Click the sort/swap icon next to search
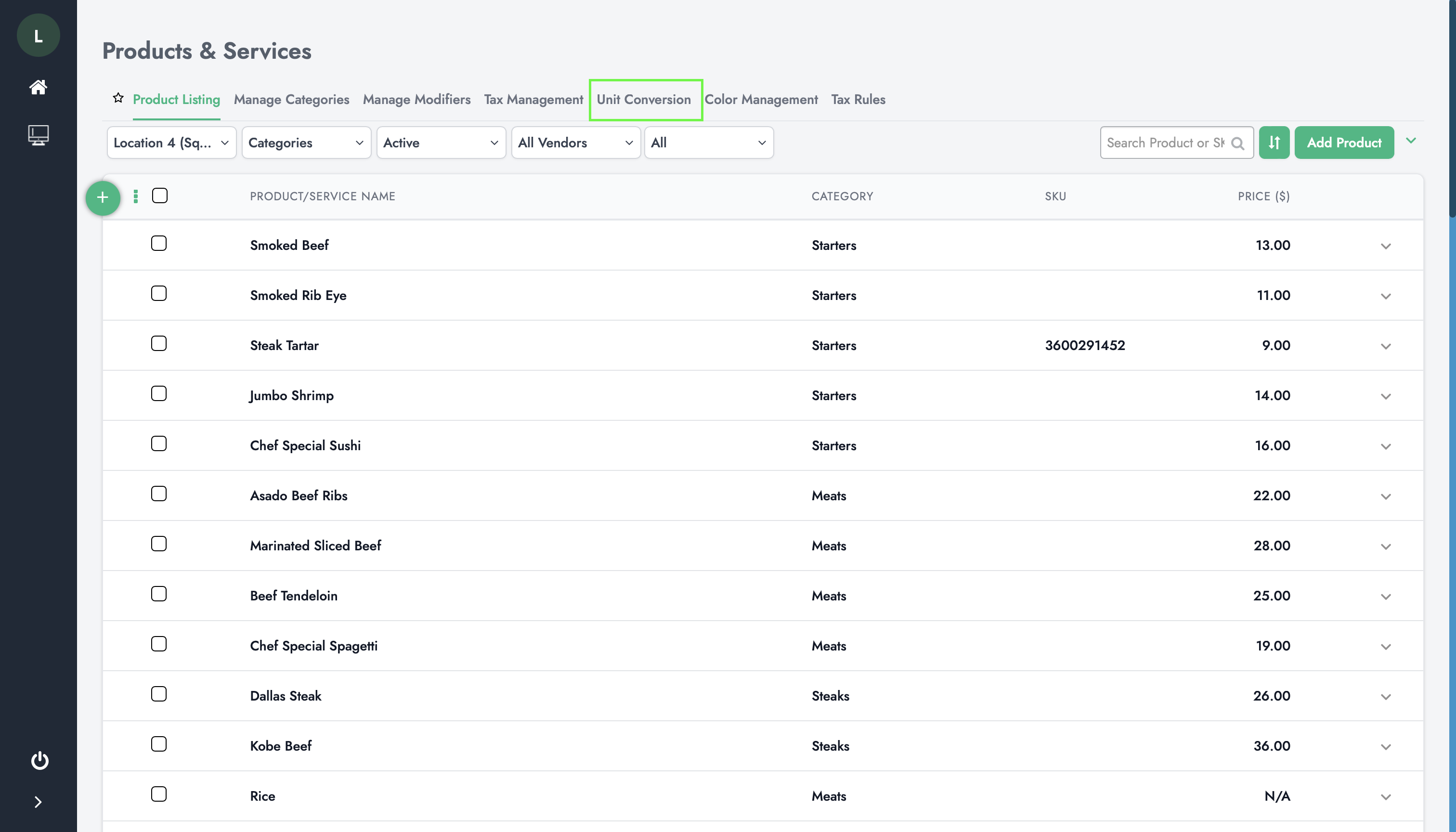 (x=1274, y=142)
